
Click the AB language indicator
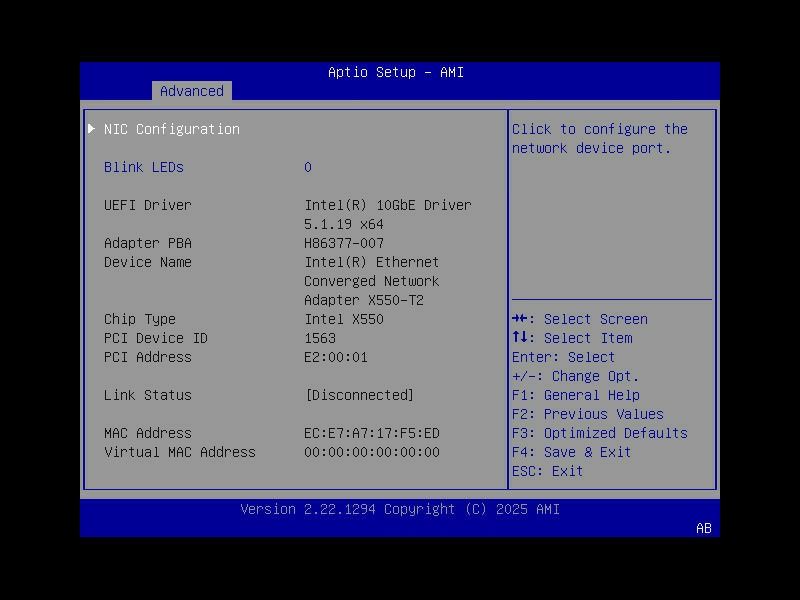[x=702, y=529]
